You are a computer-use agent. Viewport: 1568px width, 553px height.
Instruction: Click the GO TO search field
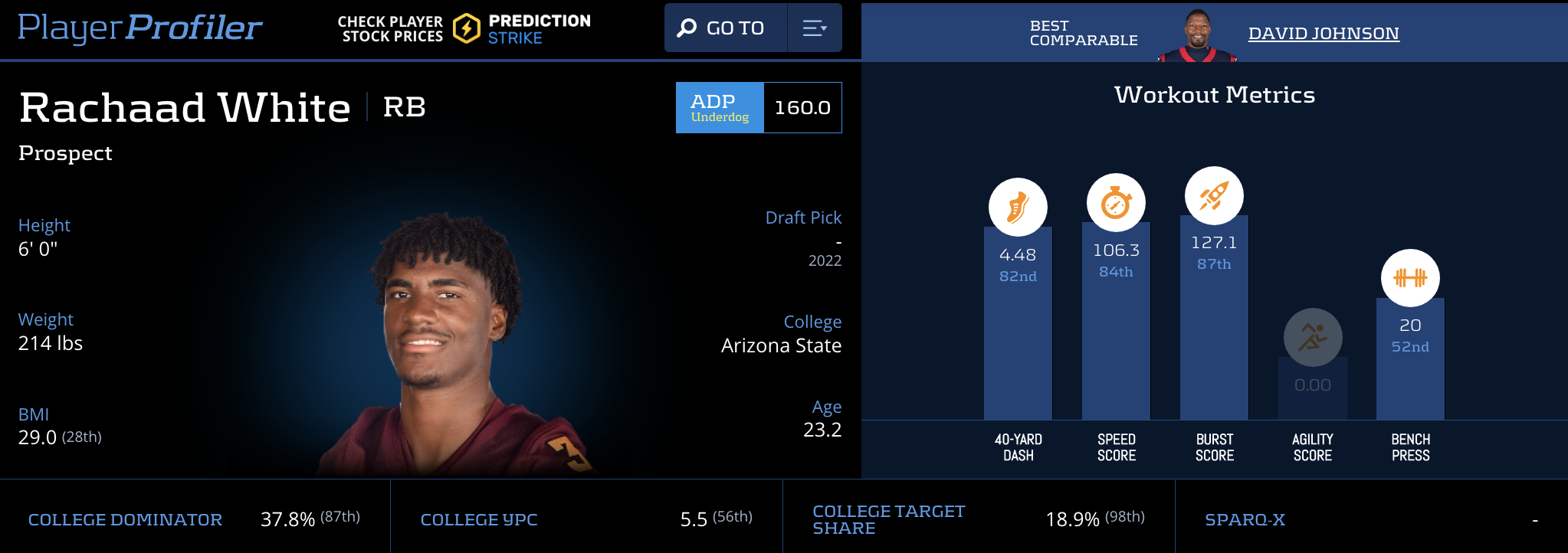pyautogui.click(x=735, y=28)
